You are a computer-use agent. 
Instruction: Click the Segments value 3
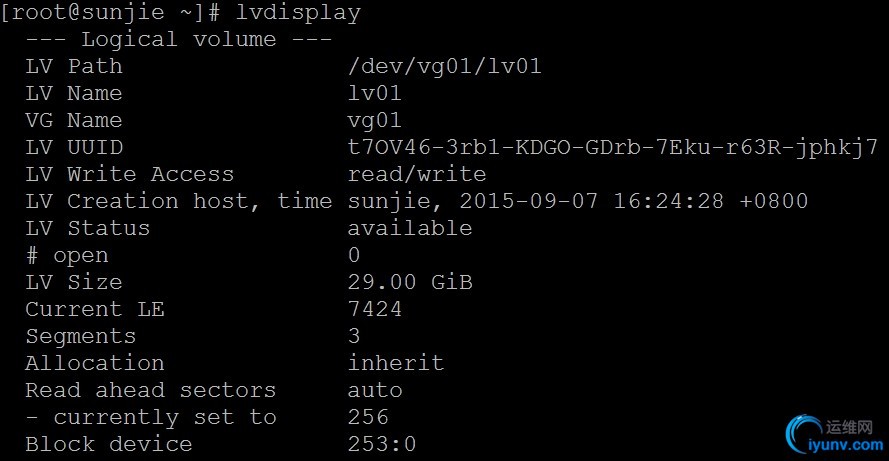point(355,337)
